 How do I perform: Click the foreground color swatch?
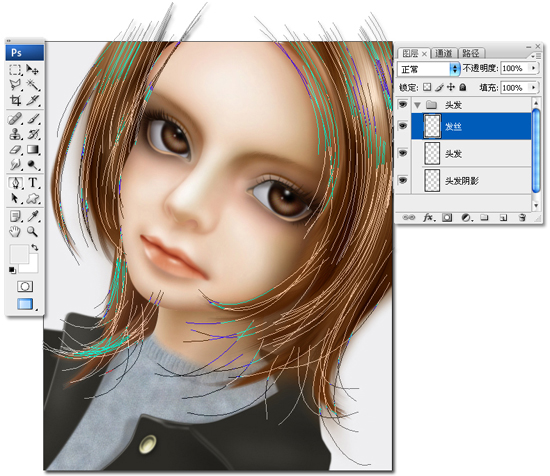(19, 254)
